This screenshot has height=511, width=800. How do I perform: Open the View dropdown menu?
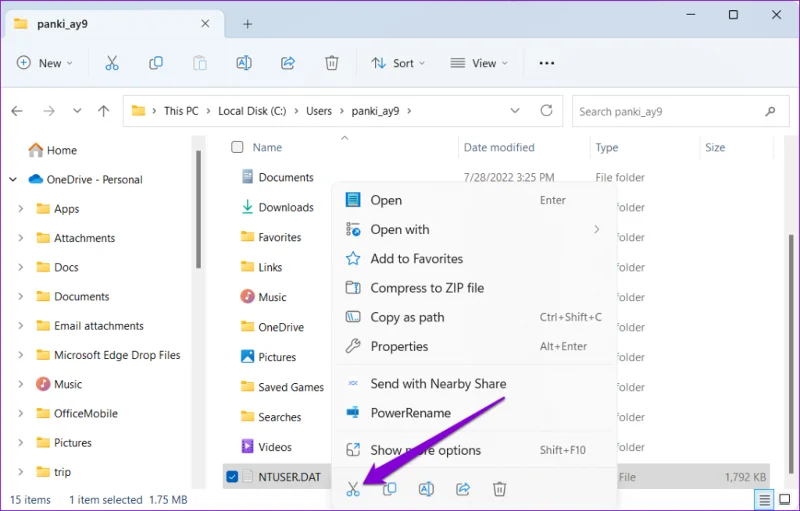pos(479,63)
